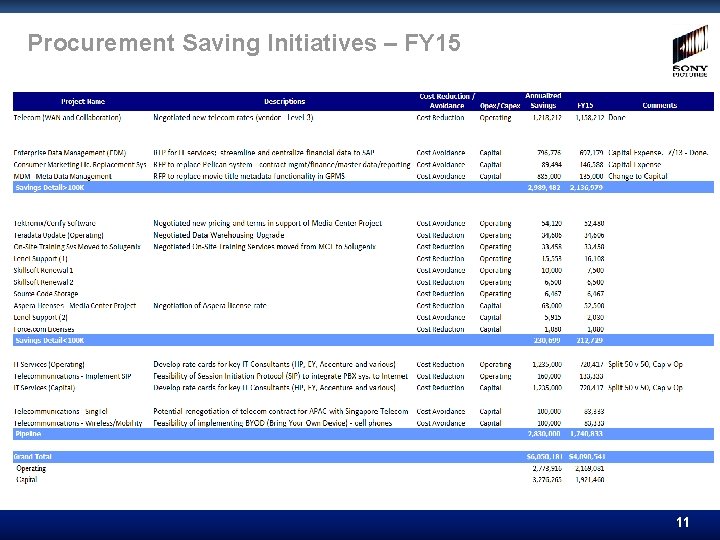The width and height of the screenshot is (720, 540).
Task: Select 'Potential renegotiation of telecom contract' description
Action: point(281,411)
